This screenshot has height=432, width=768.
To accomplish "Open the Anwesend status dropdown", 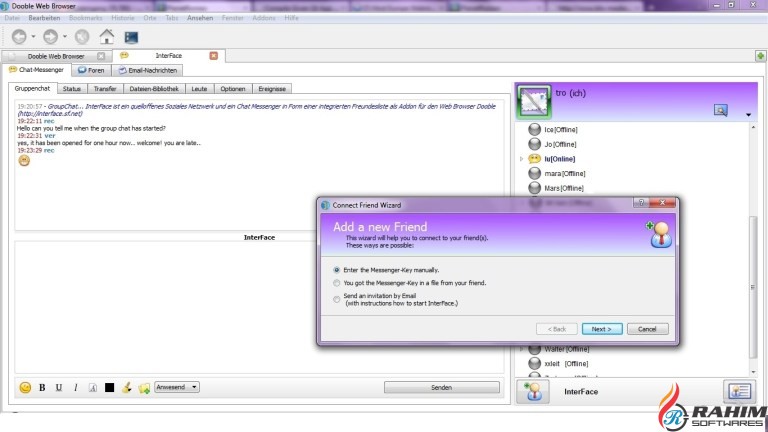I will click(x=177, y=387).
